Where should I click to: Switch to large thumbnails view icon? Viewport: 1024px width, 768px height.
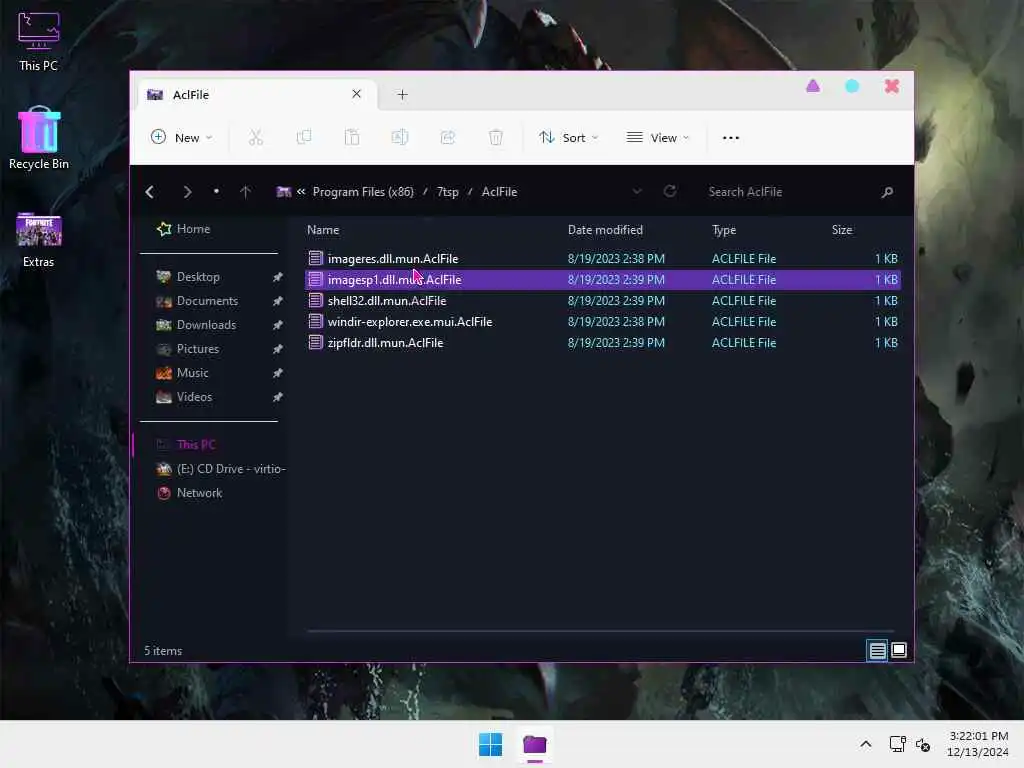pos(899,650)
